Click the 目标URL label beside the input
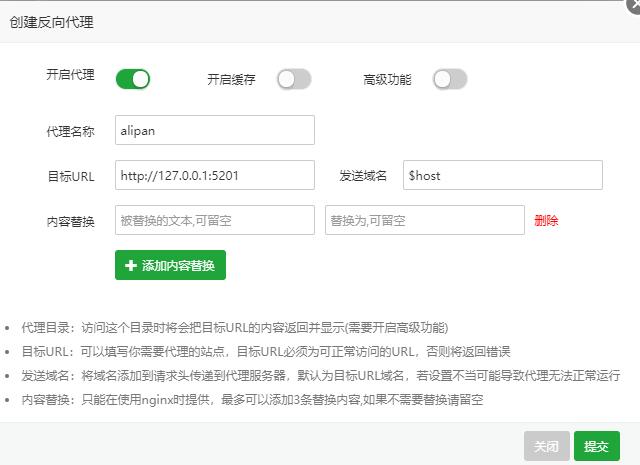 pos(70,176)
